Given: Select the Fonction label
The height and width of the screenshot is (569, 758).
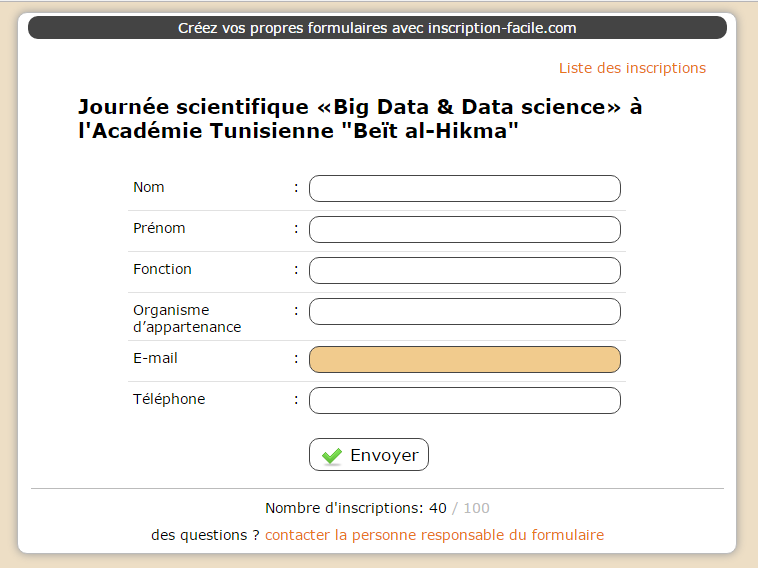Looking at the screenshot, I should pos(162,269).
